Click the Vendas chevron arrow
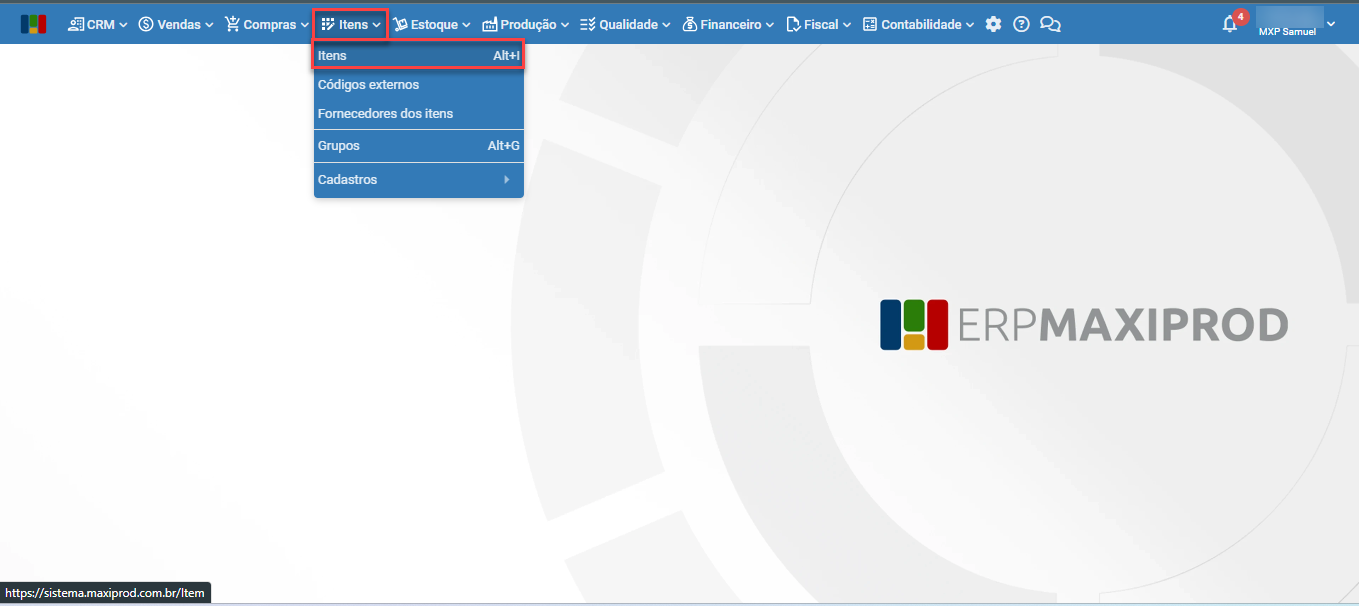This screenshot has height=606, width=1359. (x=209, y=25)
